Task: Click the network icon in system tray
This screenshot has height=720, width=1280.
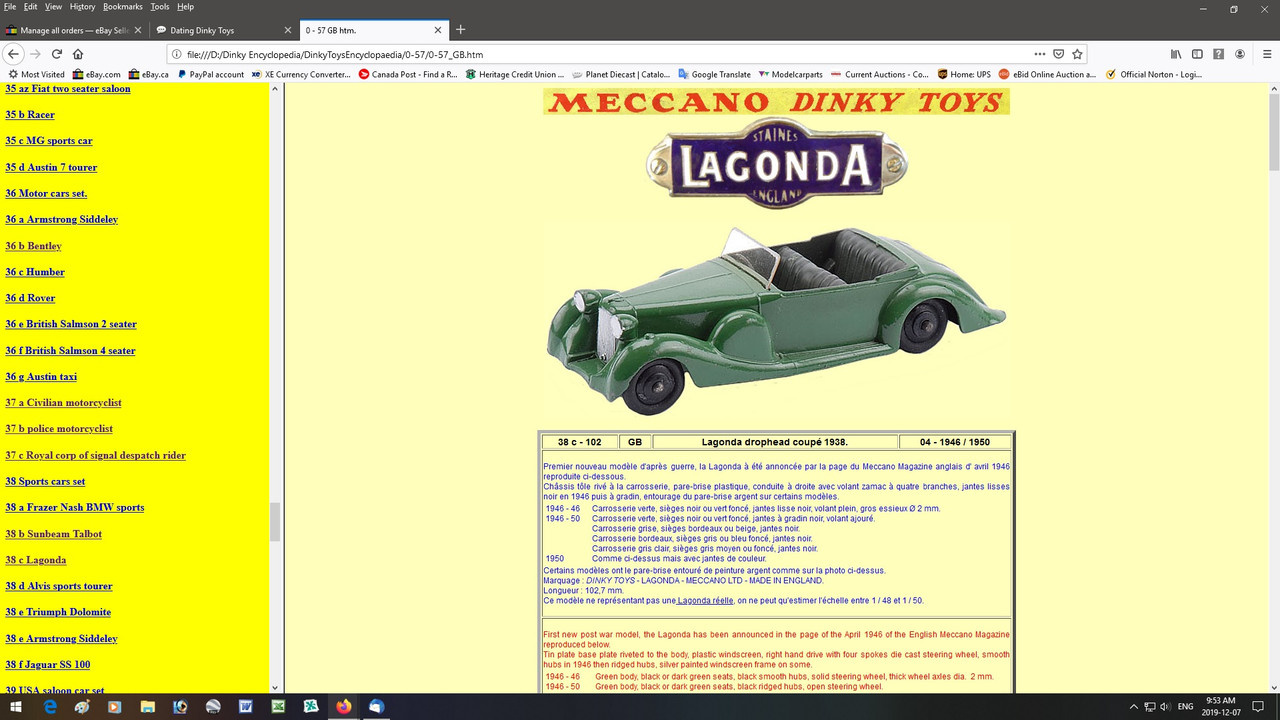Action: pyautogui.click(x=1149, y=707)
